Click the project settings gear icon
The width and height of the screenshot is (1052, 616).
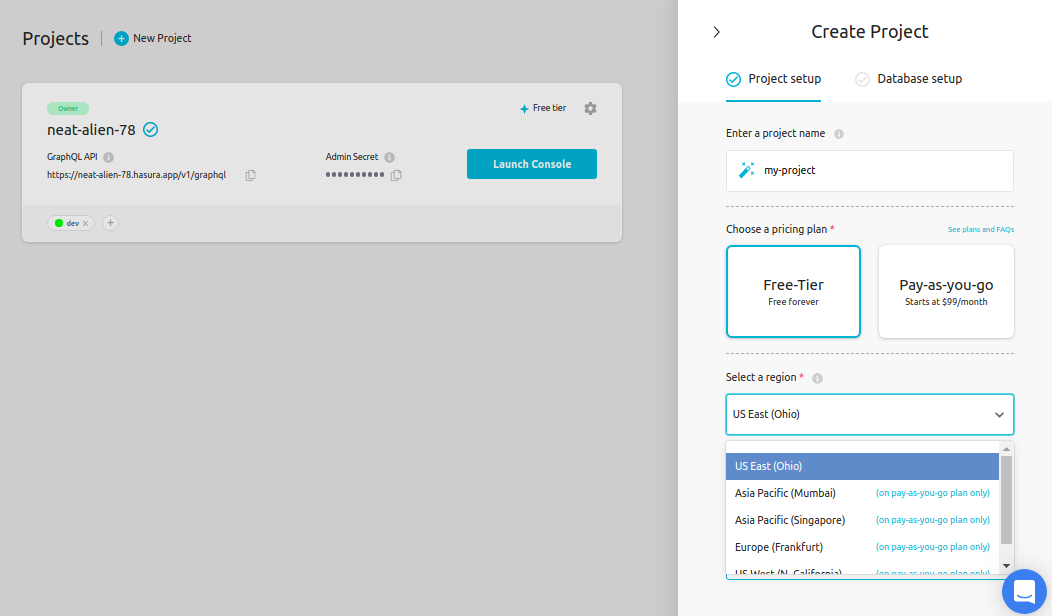coord(590,108)
